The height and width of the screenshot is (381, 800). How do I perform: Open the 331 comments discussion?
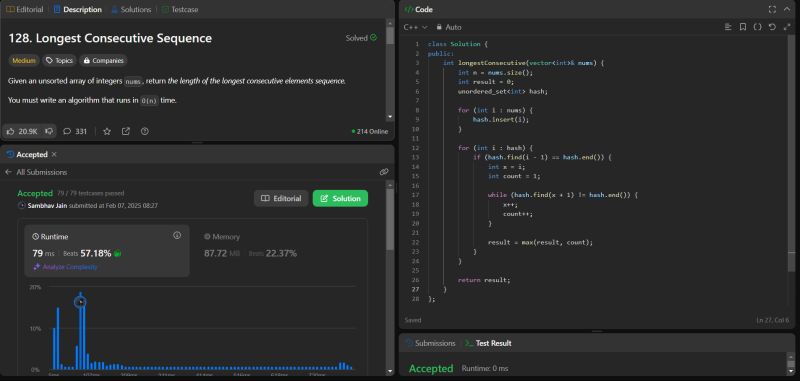(74, 131)
